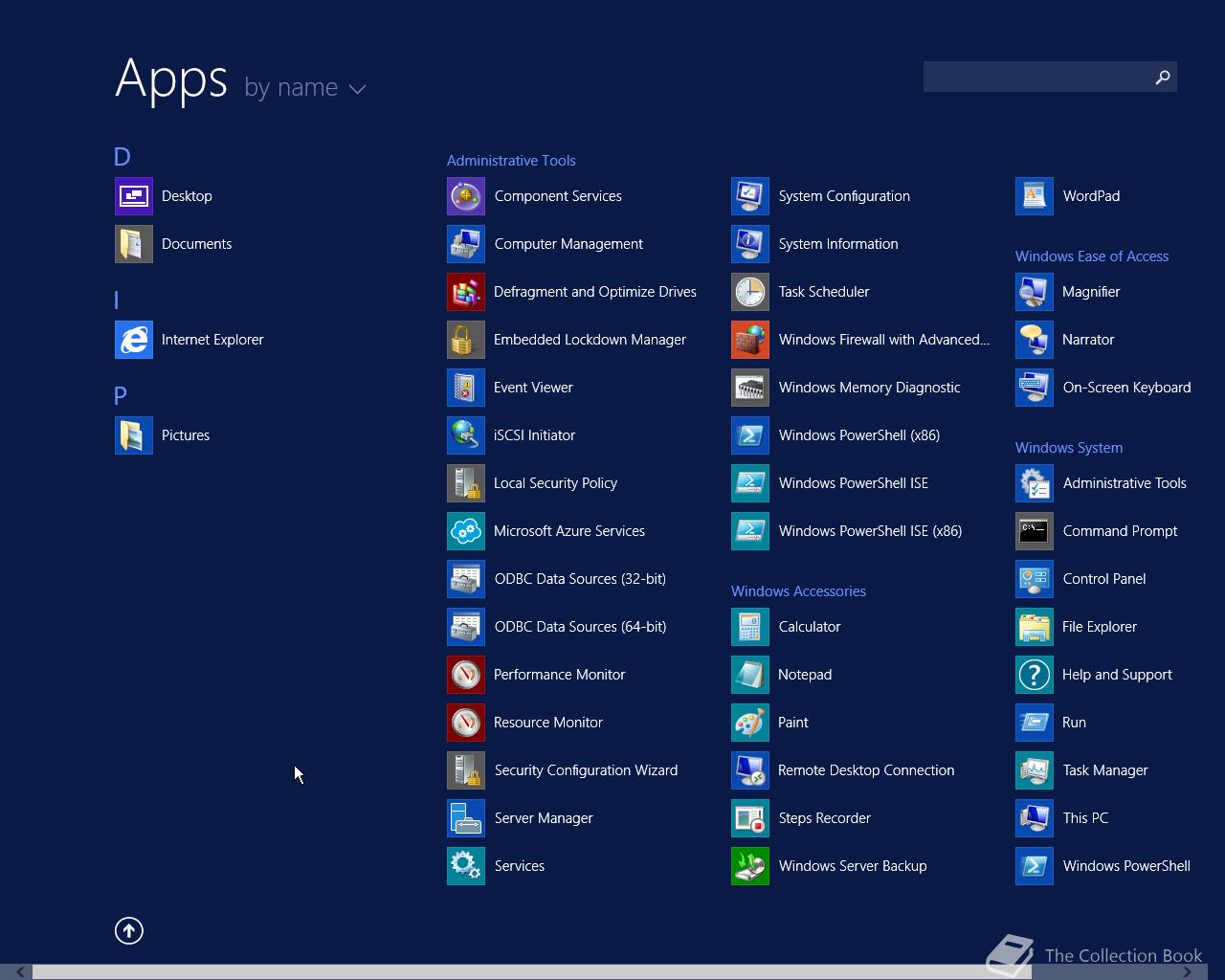Launch Event Viewer icon
Image resolution: width=1225 pixels, height=980 pixels.
pos(466,388)
